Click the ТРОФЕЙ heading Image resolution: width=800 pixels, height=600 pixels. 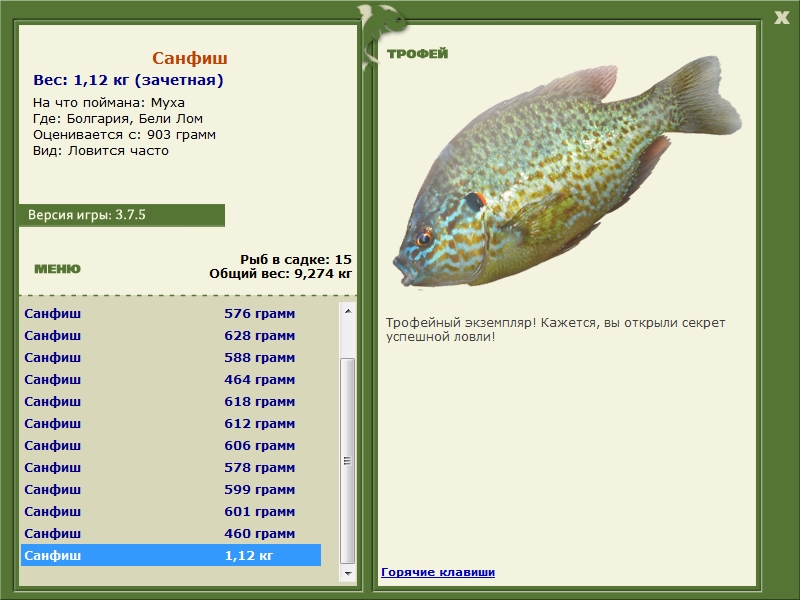(417, 54)
